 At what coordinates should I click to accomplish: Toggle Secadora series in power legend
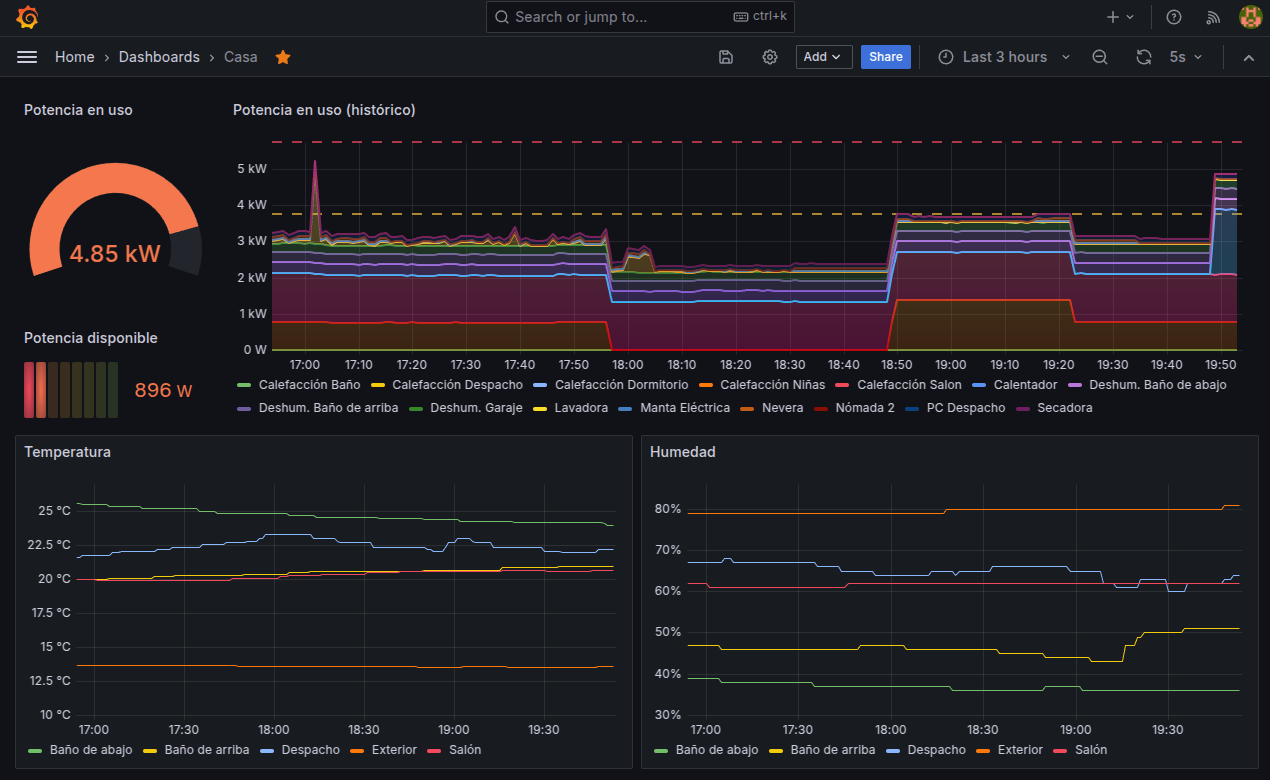tap(1064, 408)
